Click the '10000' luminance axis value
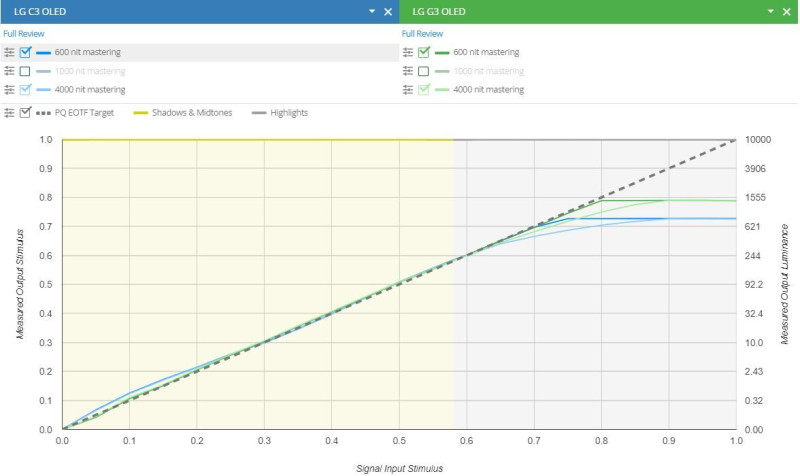This screenshot has height=476, width=800. click(x=758, y=140)
